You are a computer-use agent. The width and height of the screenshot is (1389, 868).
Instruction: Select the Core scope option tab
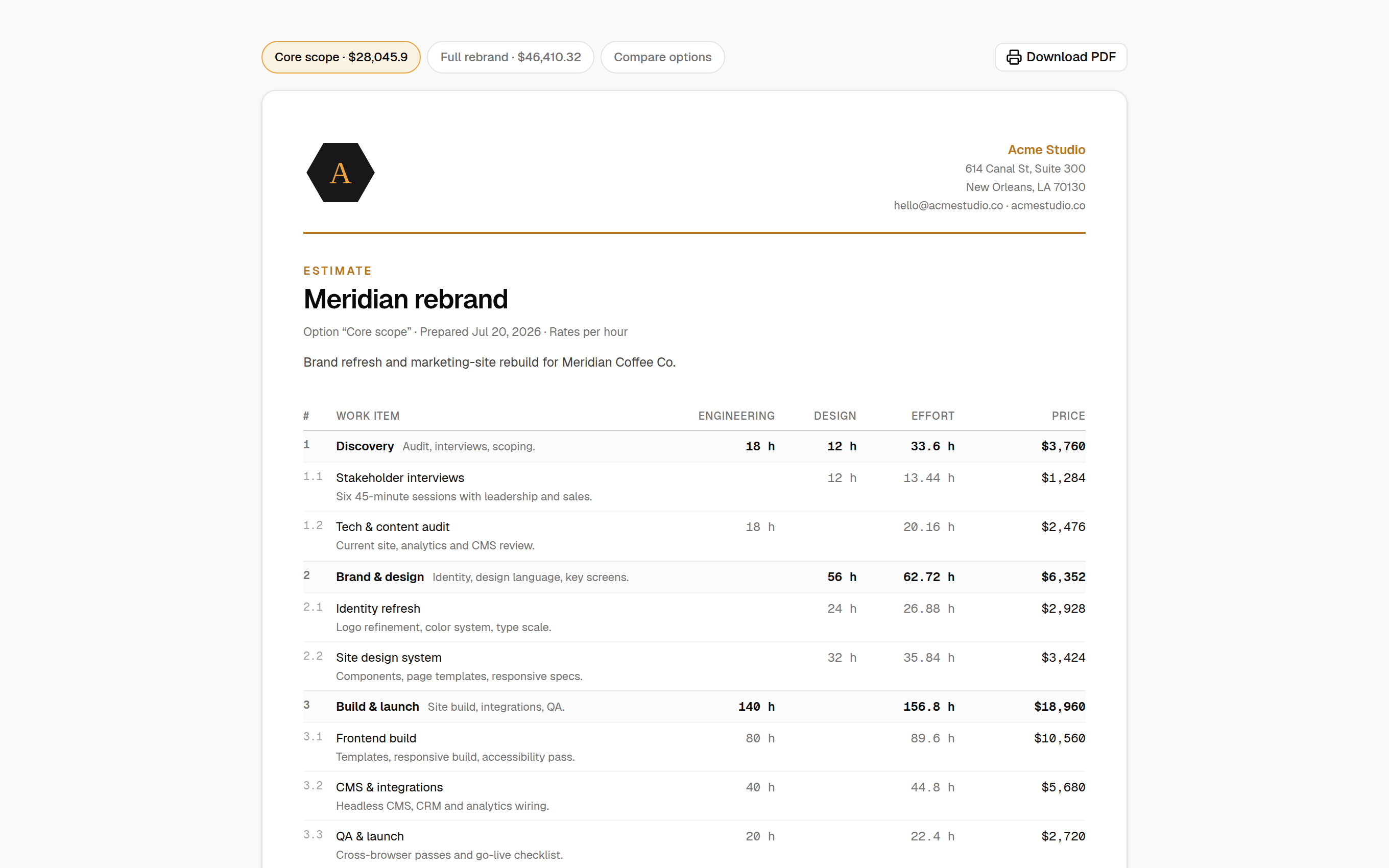[x=341, y=57]
